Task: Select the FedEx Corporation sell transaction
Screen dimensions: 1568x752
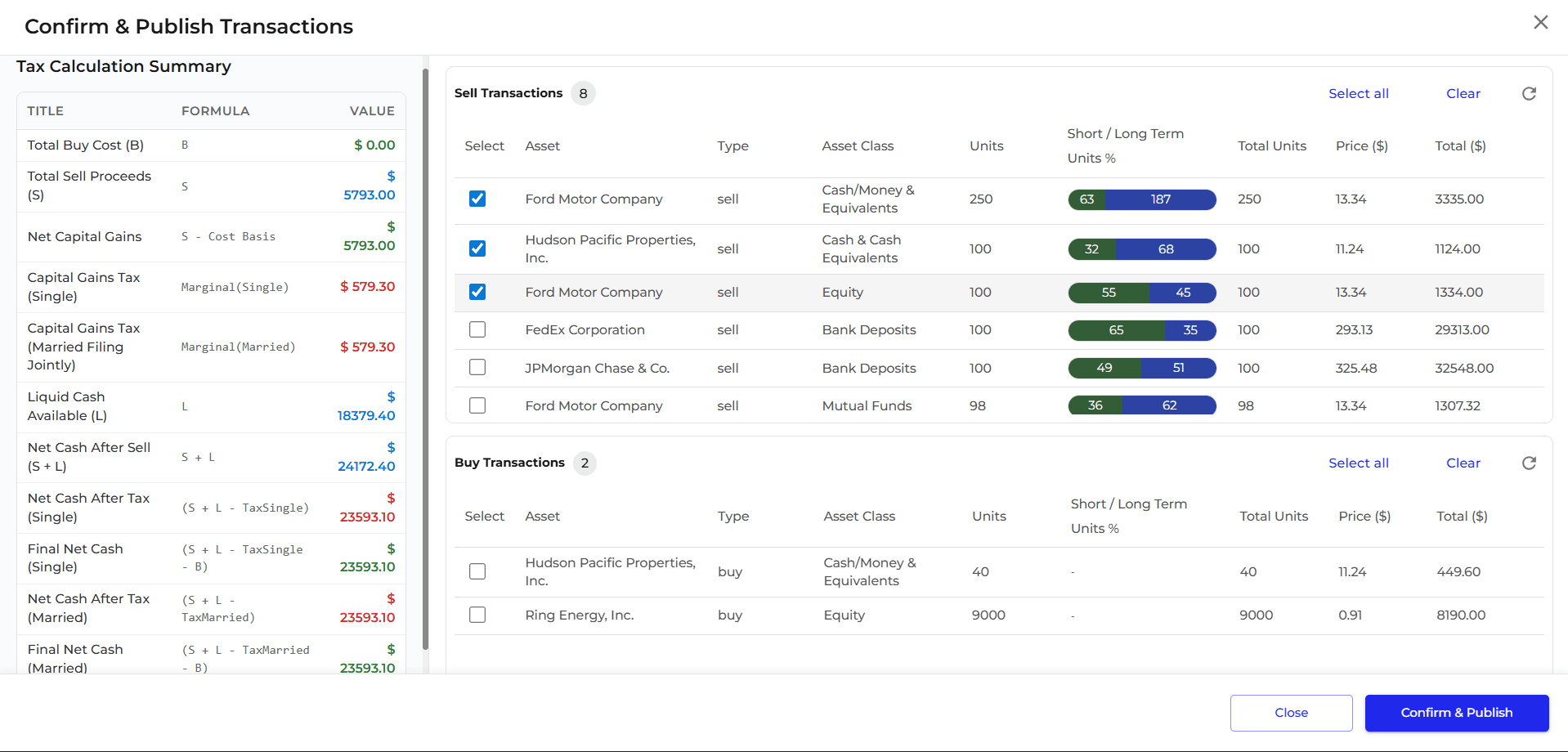Action: tap(477, 330)
